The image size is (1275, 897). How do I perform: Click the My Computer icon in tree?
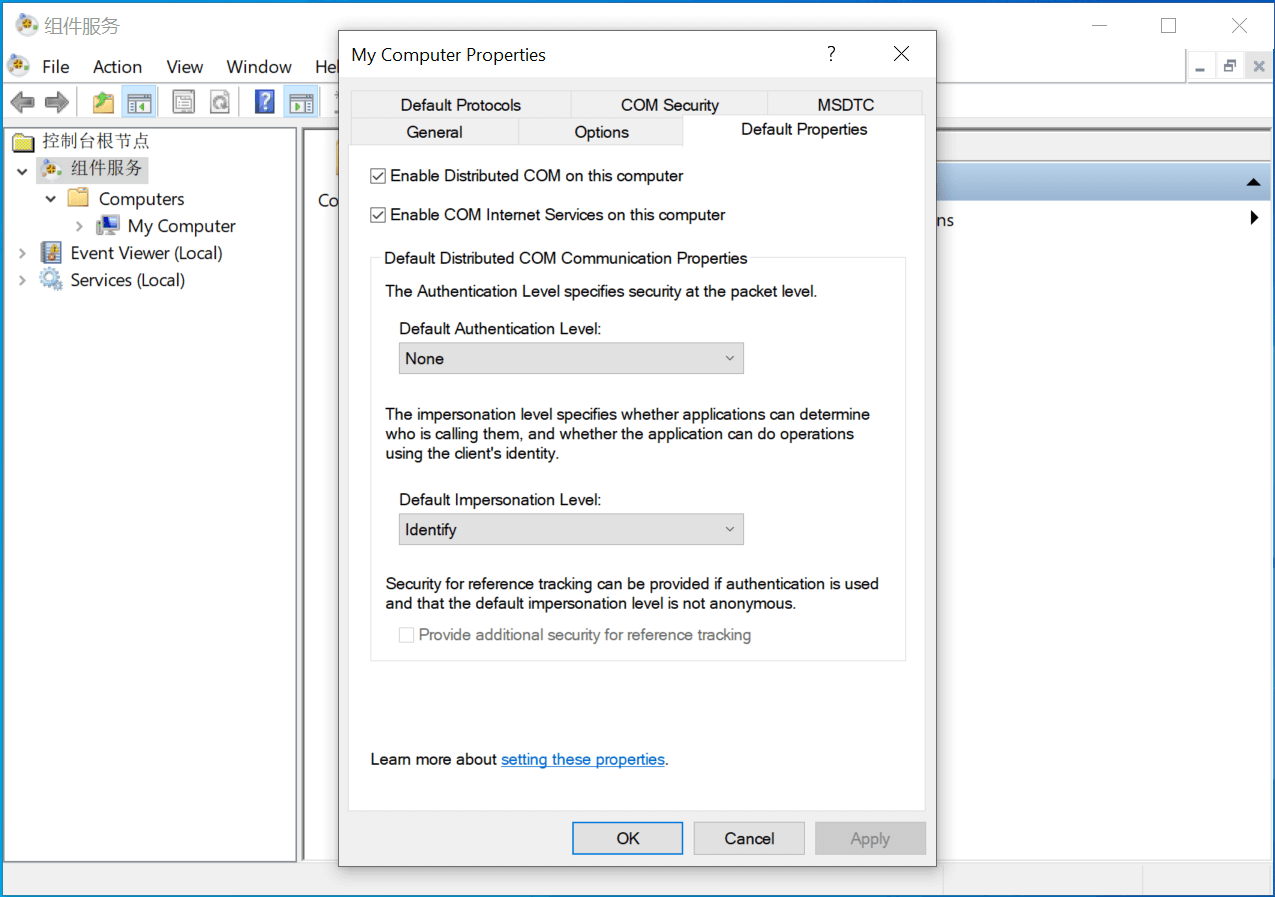(108, 226)
